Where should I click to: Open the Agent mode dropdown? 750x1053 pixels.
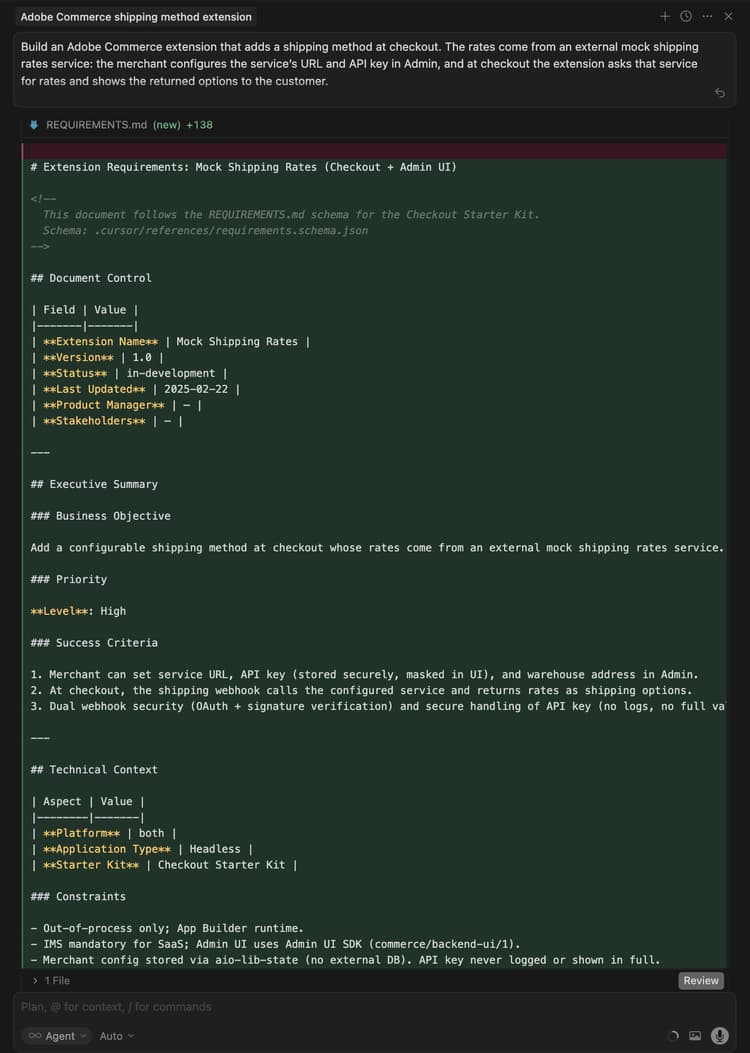click(x=55, y=1036)
